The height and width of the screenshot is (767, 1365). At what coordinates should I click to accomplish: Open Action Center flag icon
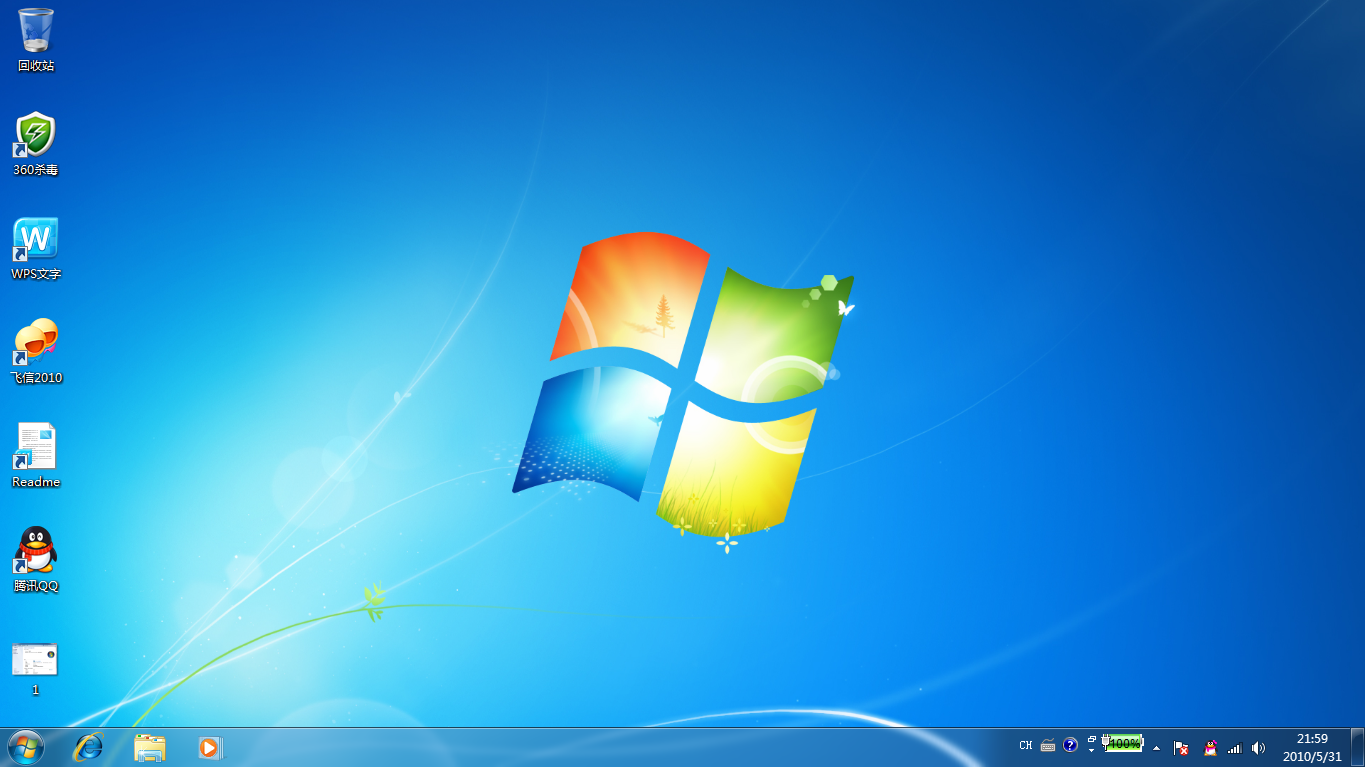click(x=1181, y=747)
